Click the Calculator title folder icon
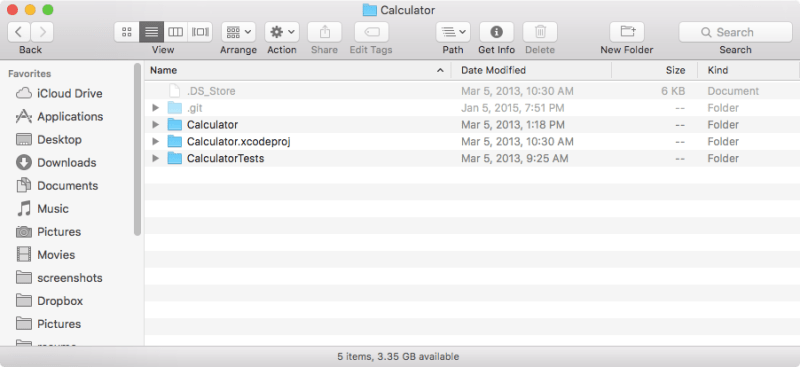Screen dimensions: 800x367 tap(369, 10)
